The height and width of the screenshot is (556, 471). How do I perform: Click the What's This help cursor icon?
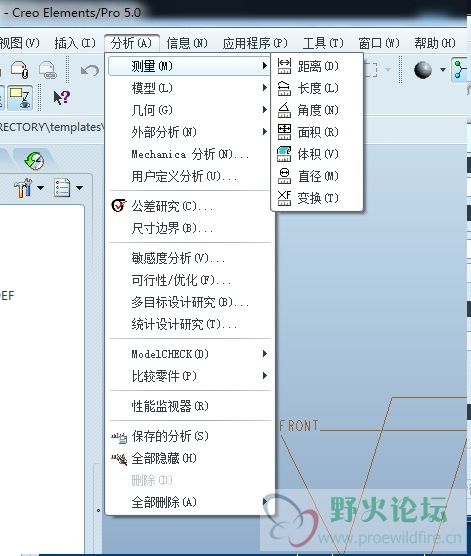(61, 98)
